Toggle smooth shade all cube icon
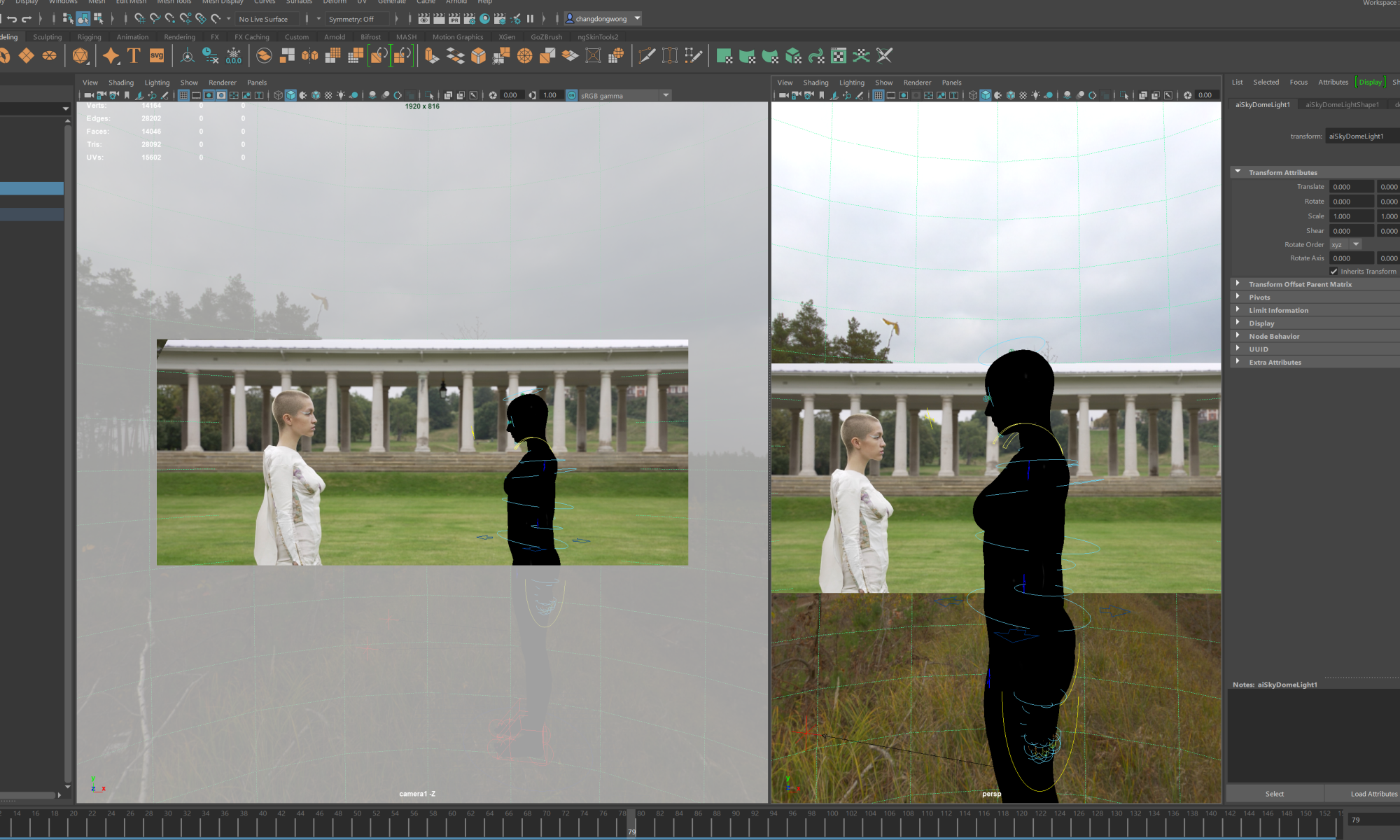Image resolution: width=1400 pixels, height=840 pixels. coord(290,95)
